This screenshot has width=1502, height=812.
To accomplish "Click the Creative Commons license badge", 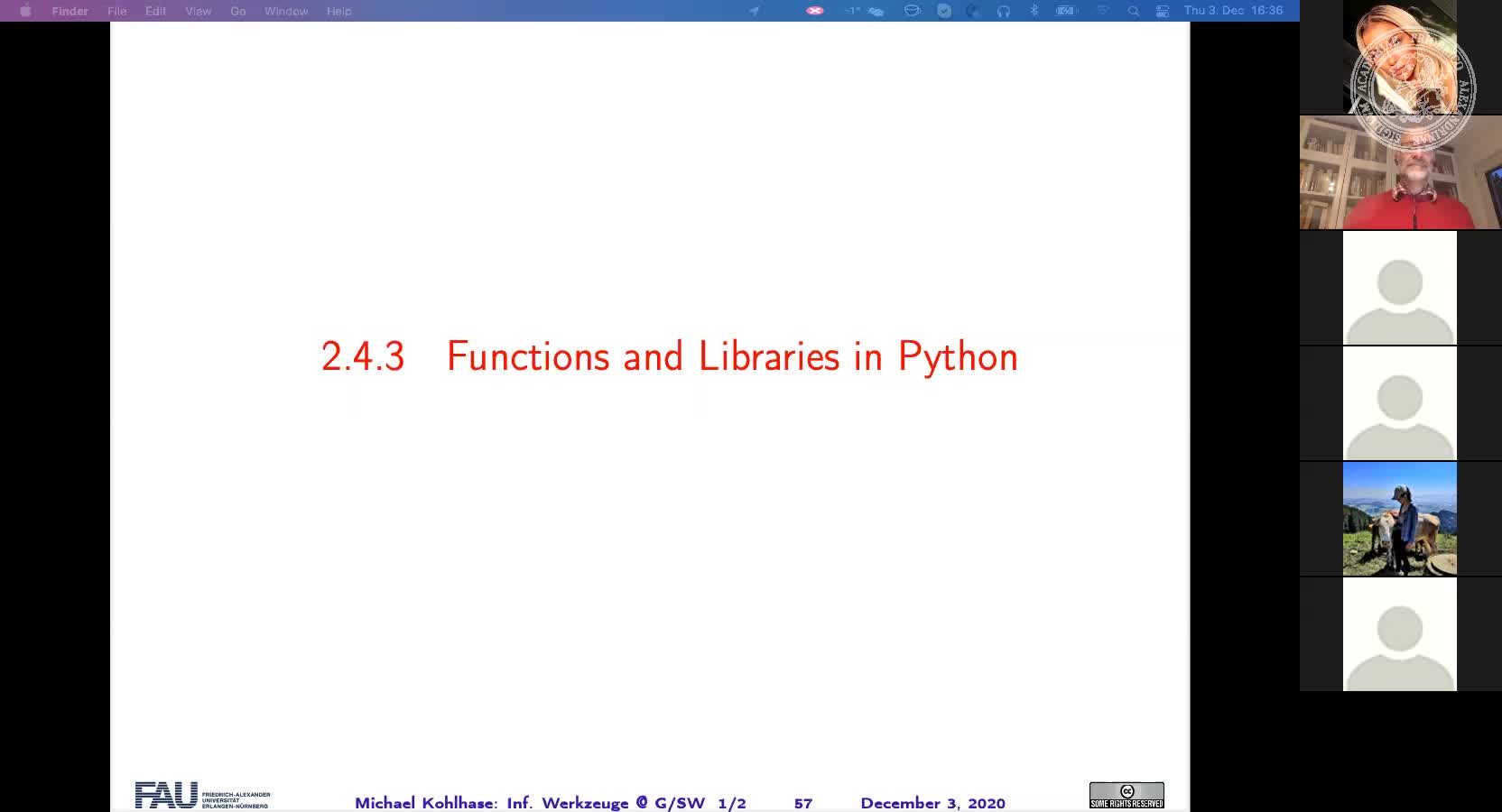I will pos(1126,795).
